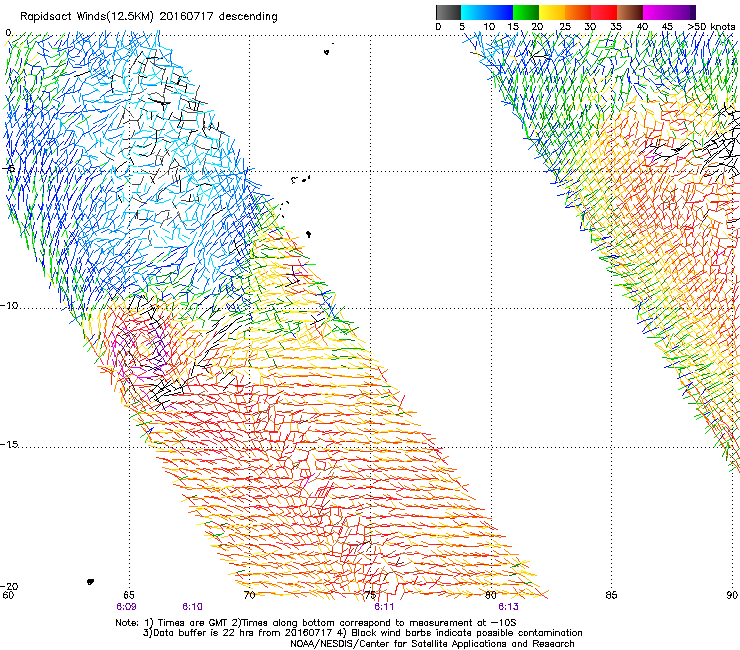
Task: Choose the magenta 40-45 knots legend swatch
Action: [656, 12]
